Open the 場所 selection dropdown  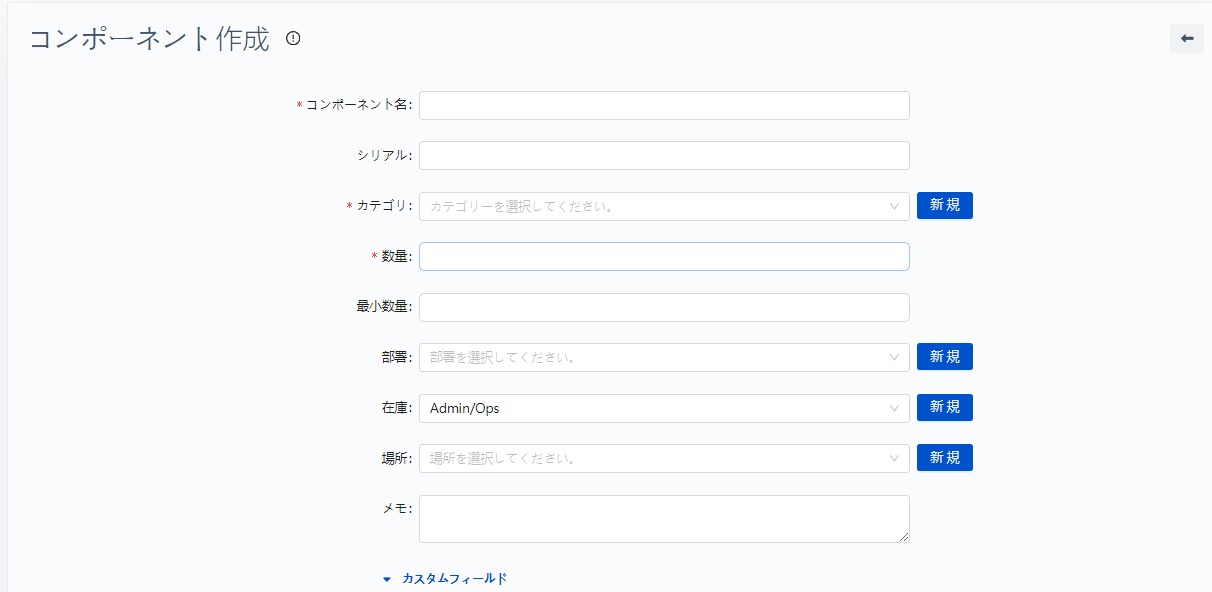click(x=660, y=457)
